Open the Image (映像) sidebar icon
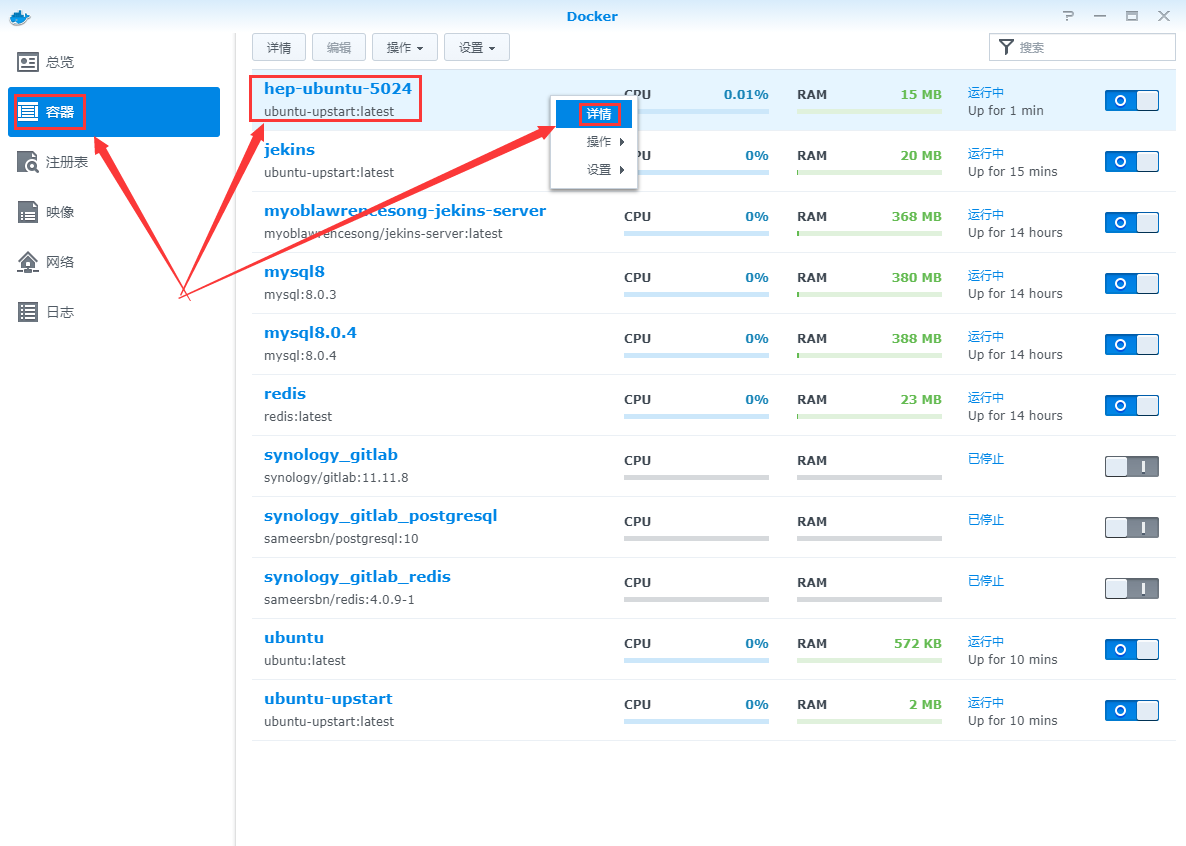This screenshot has width=1186, height=846. [x=28, y=212]
